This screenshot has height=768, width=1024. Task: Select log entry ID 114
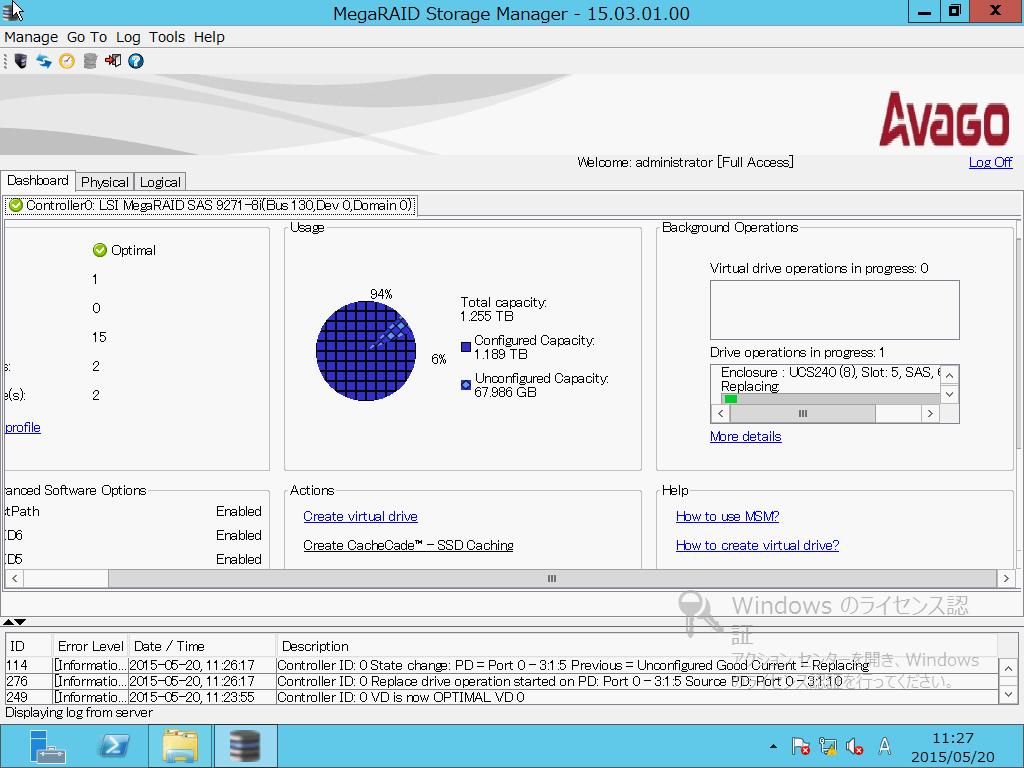tap(502, 665)
